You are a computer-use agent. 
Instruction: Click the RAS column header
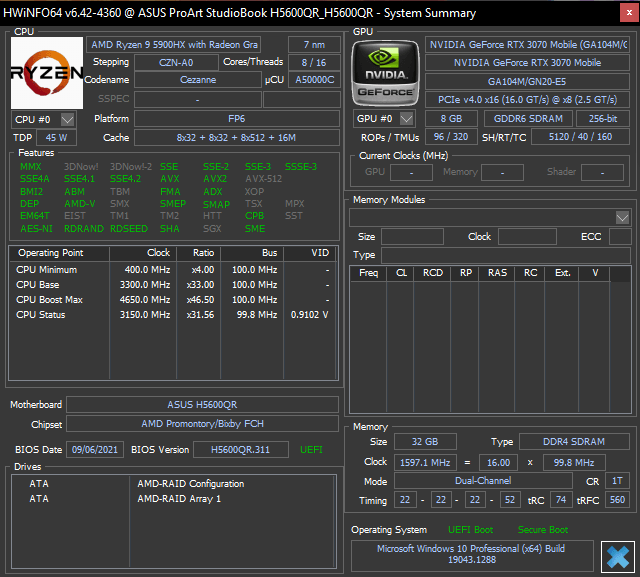tap(497, 273)
